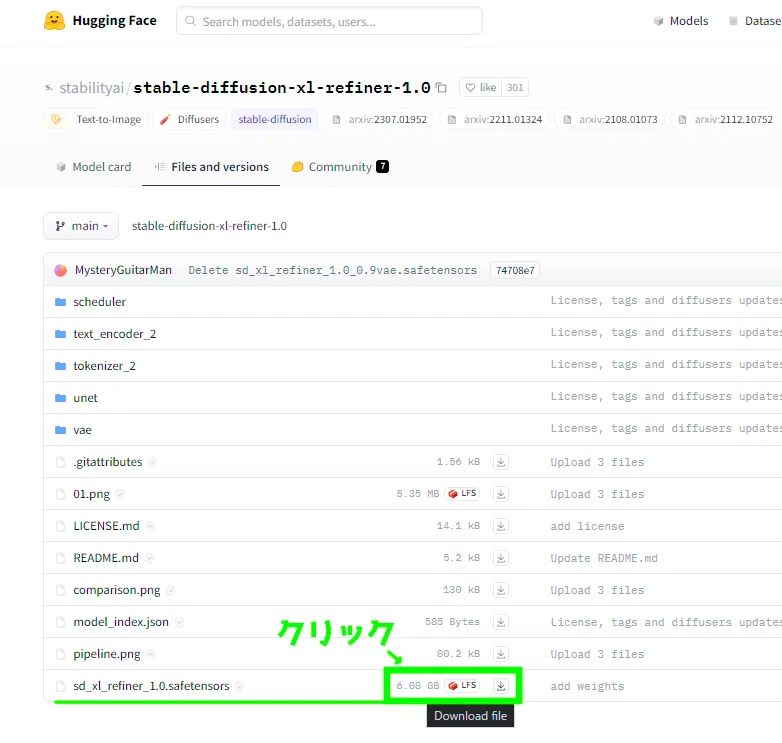
Task: Open the comparison.png file name
Action: (117, 590)
